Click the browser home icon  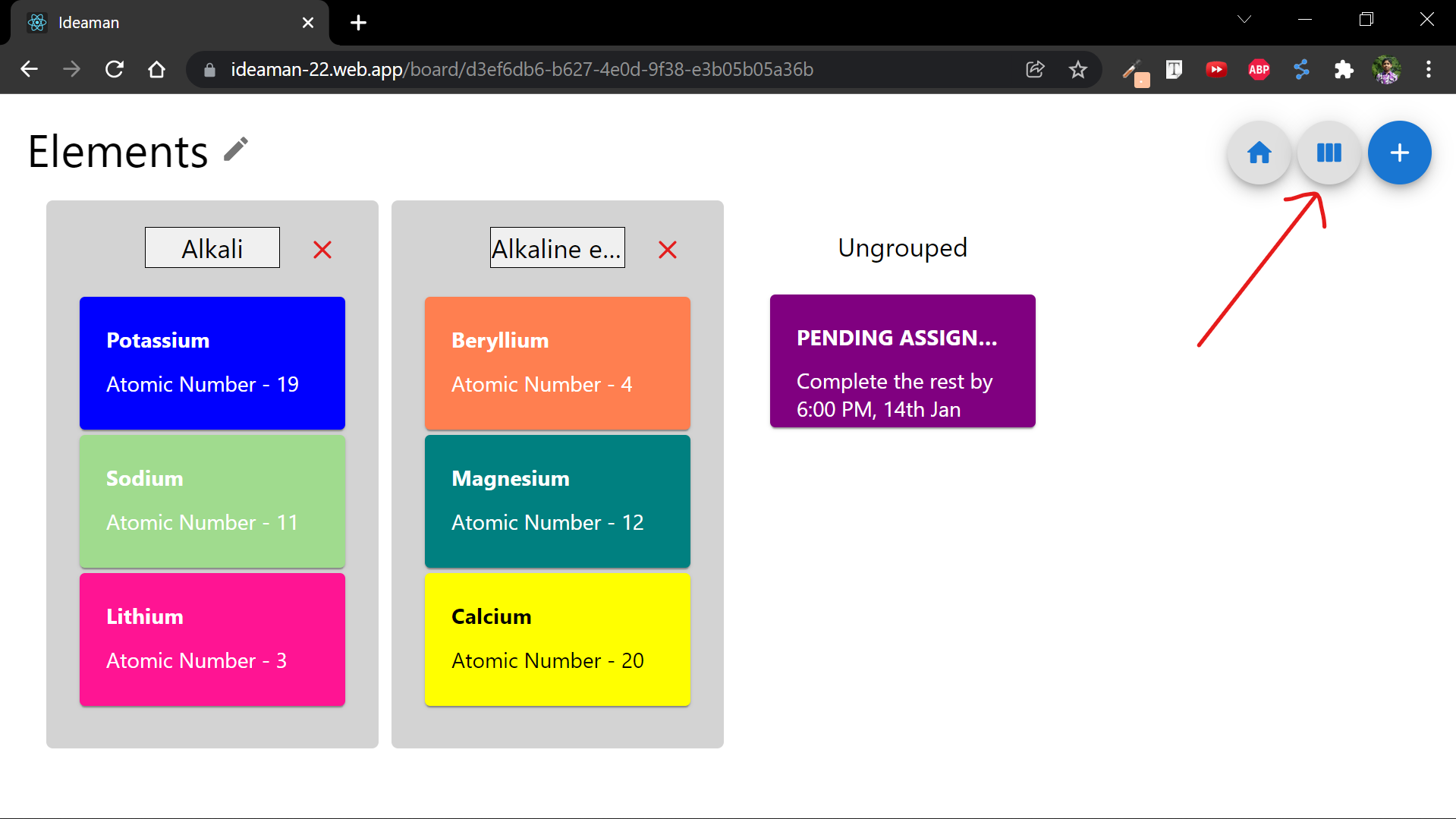pyautogui.click(x=156, y=69)
